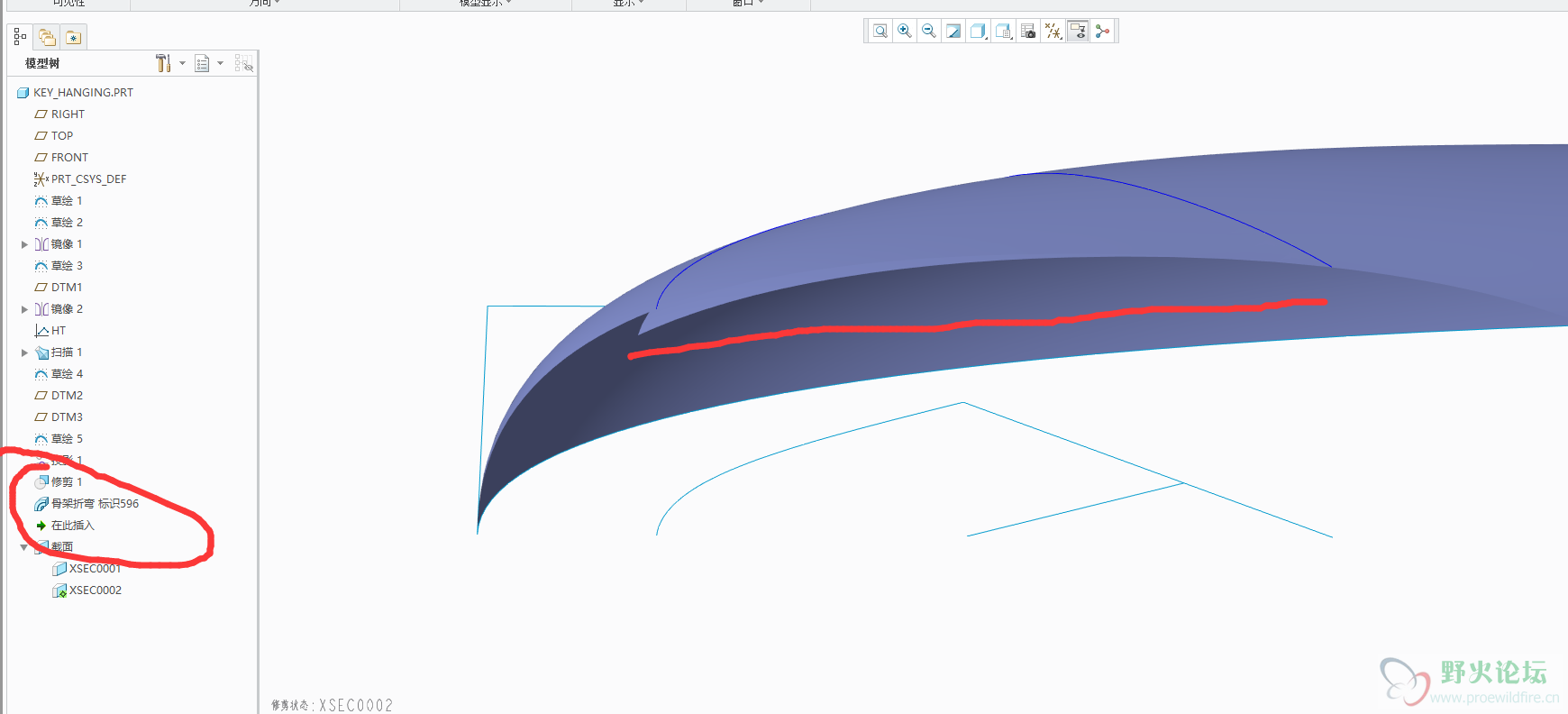
Task: Expand the 扫描 1 sweep feature
Action: pos(24,352)
